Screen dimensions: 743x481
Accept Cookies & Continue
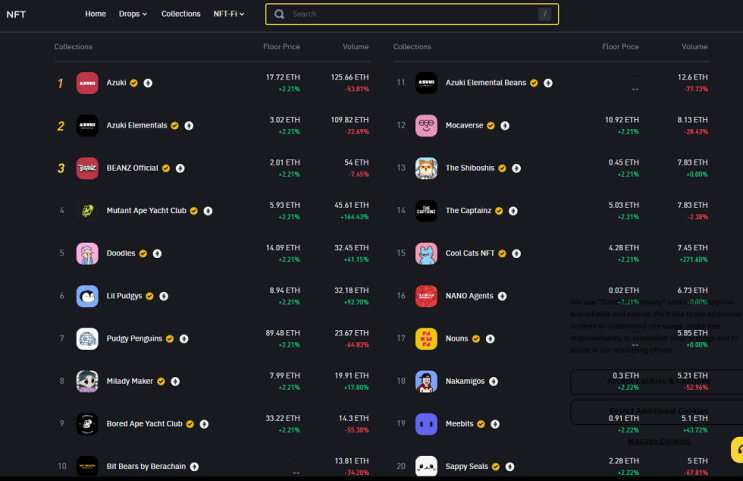click(x=659, y=381)
